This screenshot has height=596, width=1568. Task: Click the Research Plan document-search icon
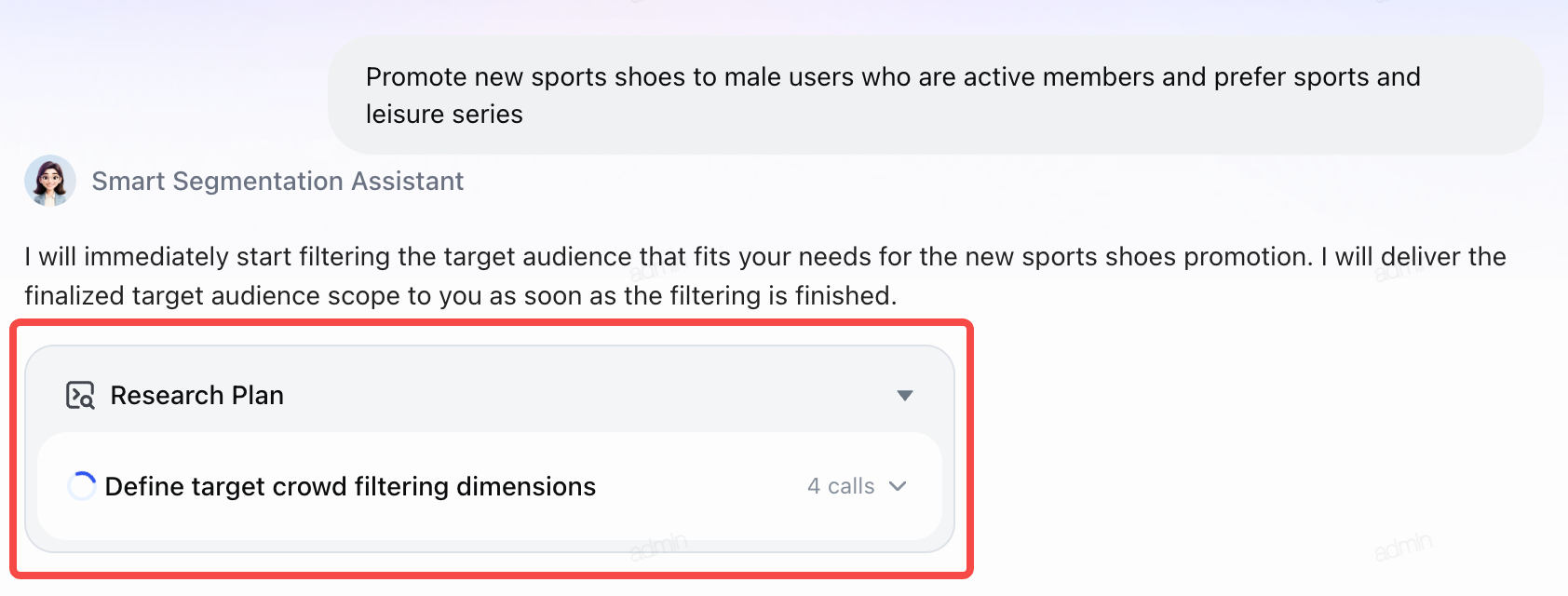(x=80, y=395)
